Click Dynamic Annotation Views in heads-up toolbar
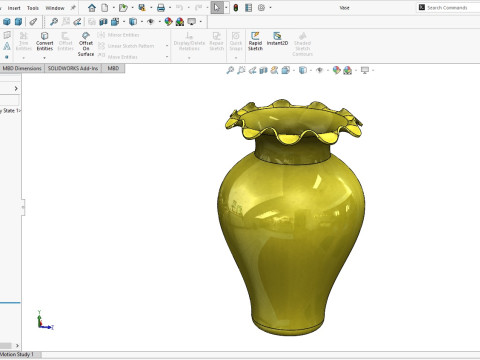Image resolution: width=480 pixels, height=360 pixels. pos(274,70)
